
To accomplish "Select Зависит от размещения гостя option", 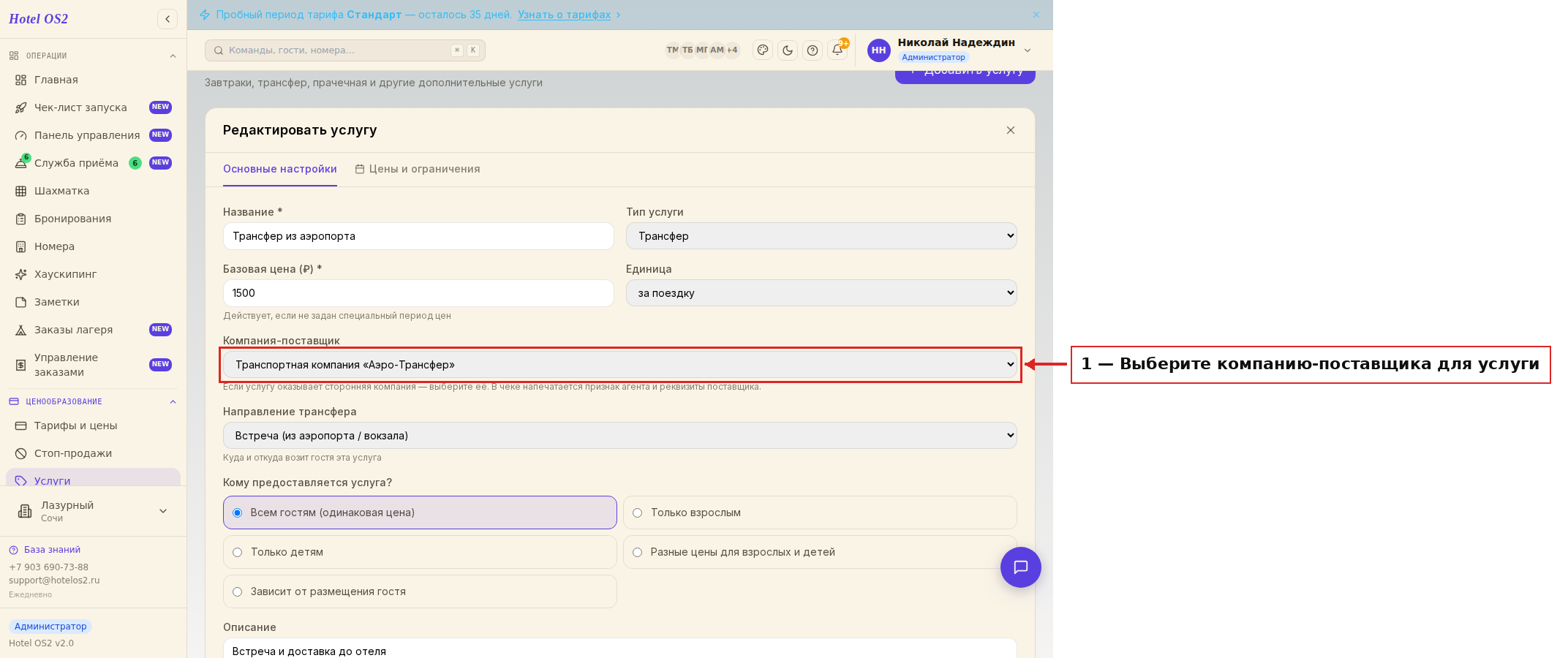I will pos(420,591).
